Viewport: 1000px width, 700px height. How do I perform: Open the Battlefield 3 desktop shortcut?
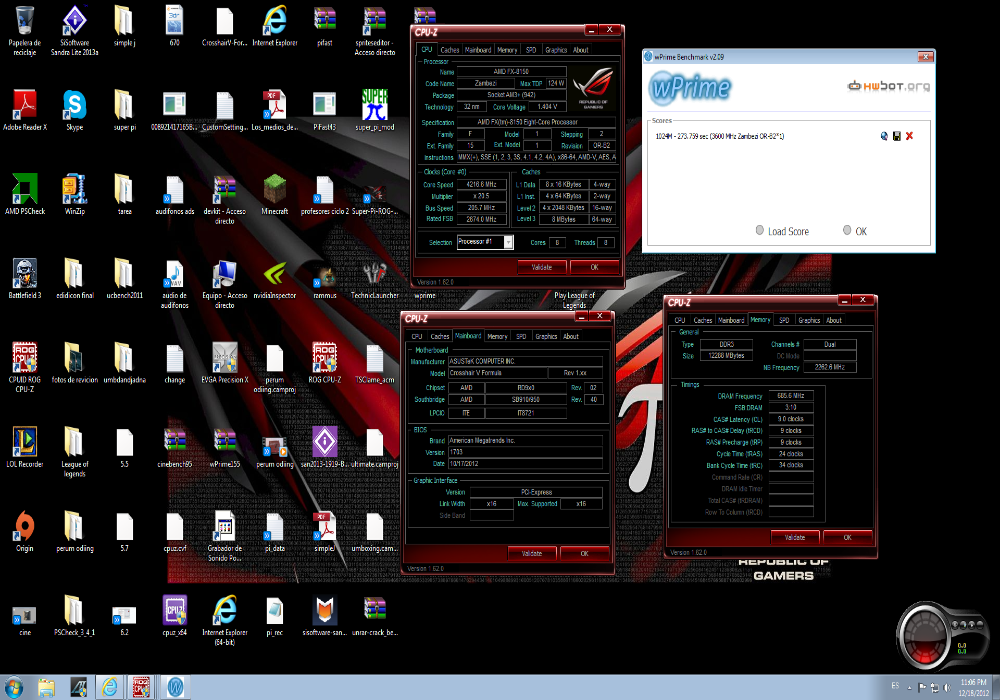coord(24,279)
